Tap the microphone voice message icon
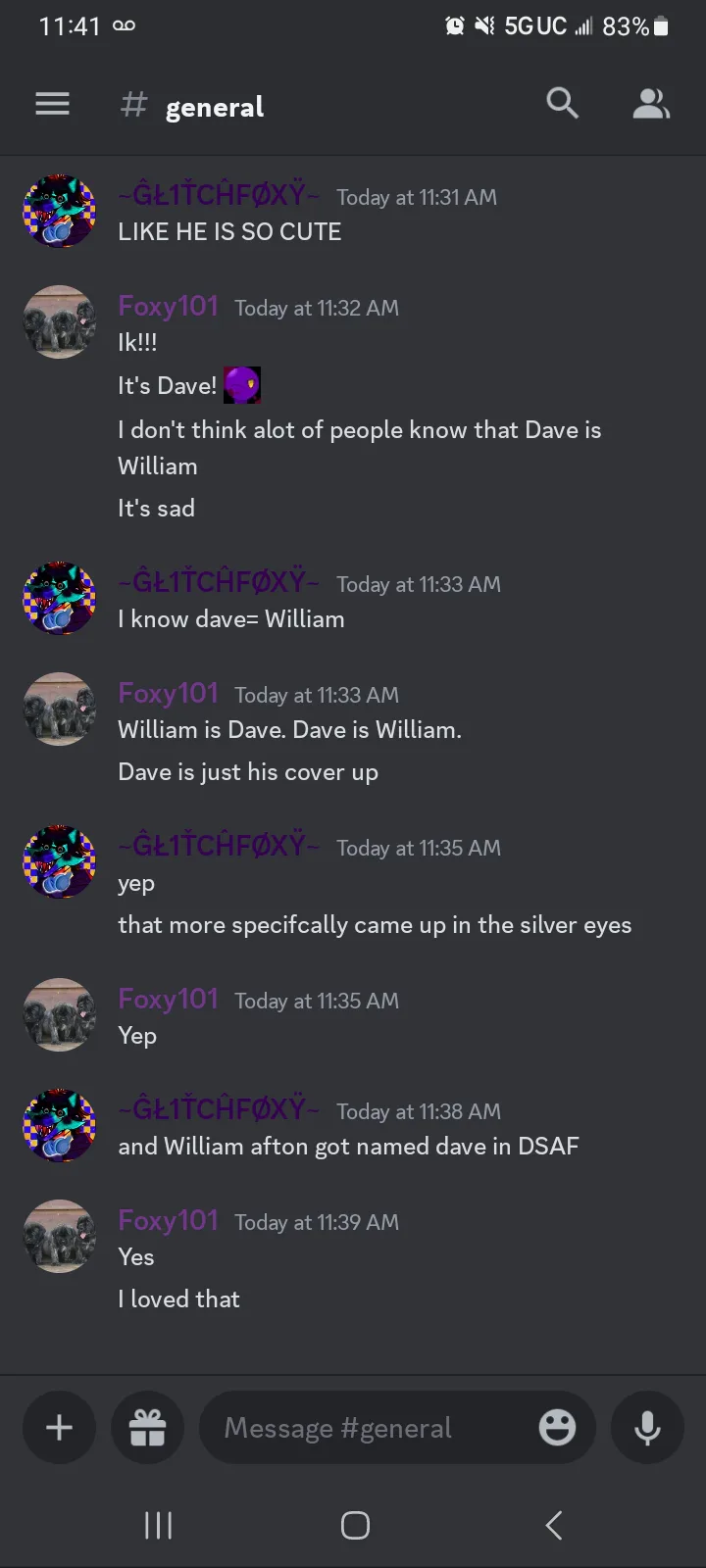Image resolution: width=706 pixels, height=1568 pixels. [647, 1427]
